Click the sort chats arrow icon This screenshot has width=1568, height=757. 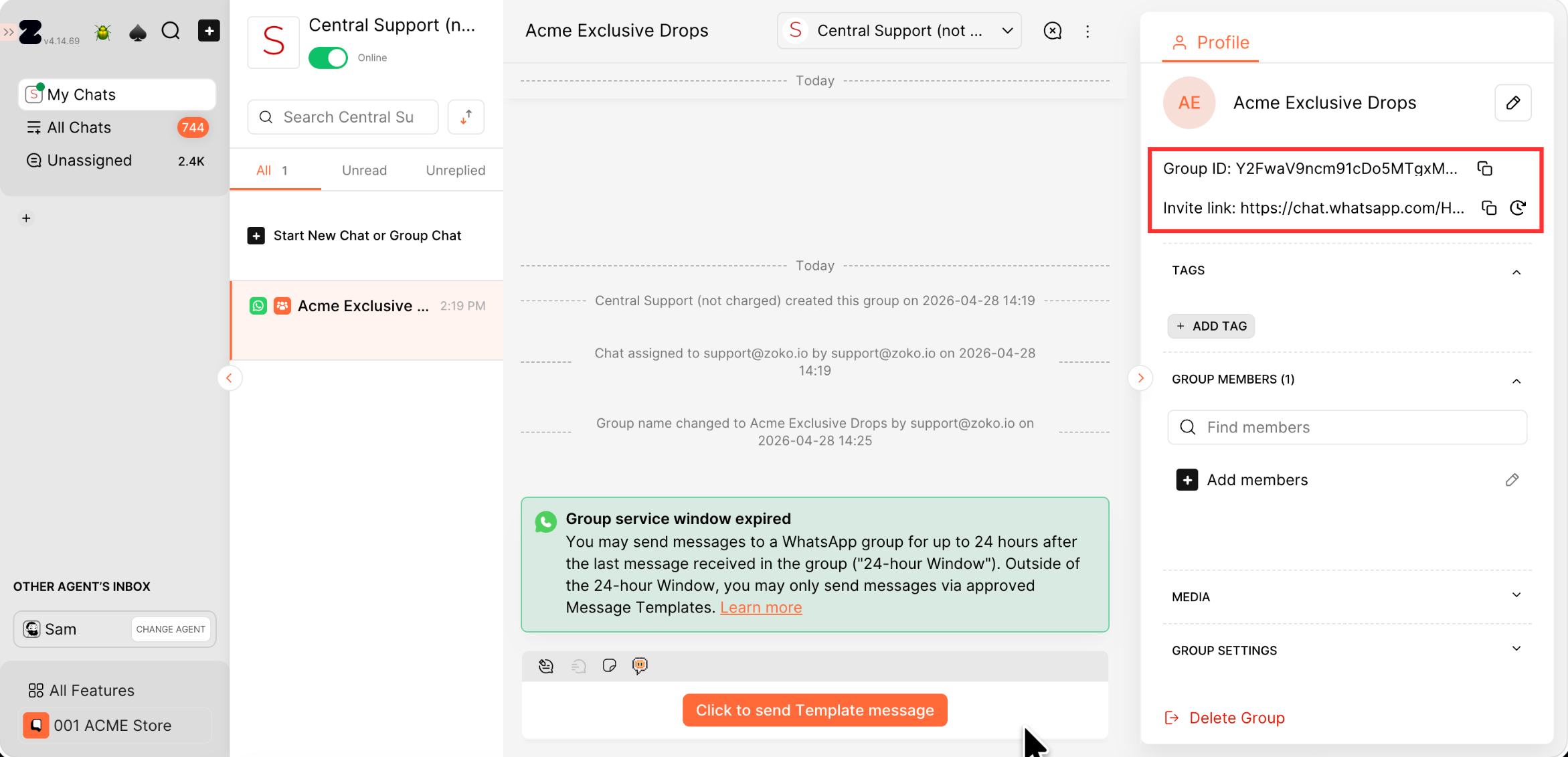(x=466, y=117)
